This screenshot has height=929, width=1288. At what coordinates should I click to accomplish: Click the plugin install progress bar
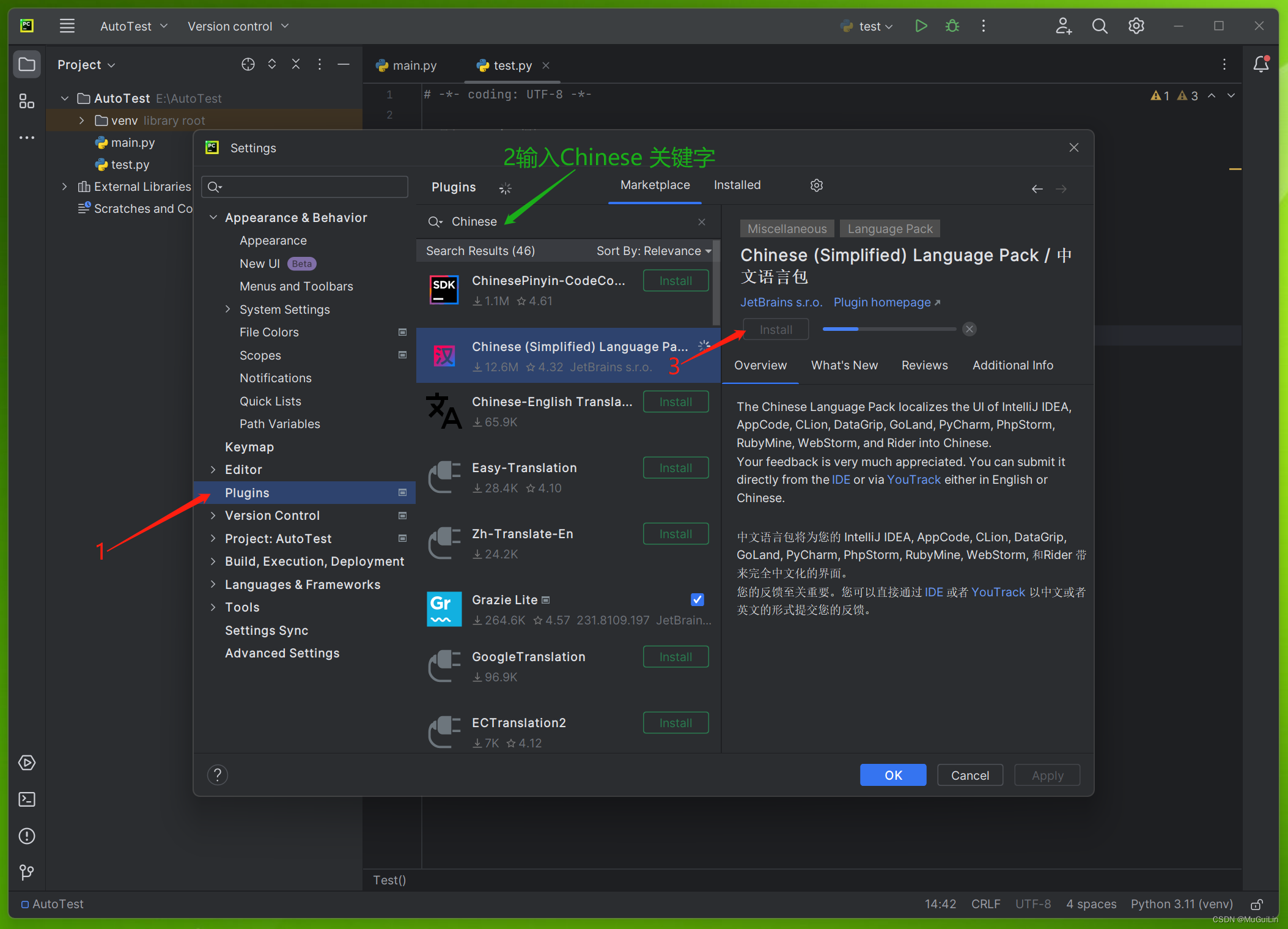(889, 329)
